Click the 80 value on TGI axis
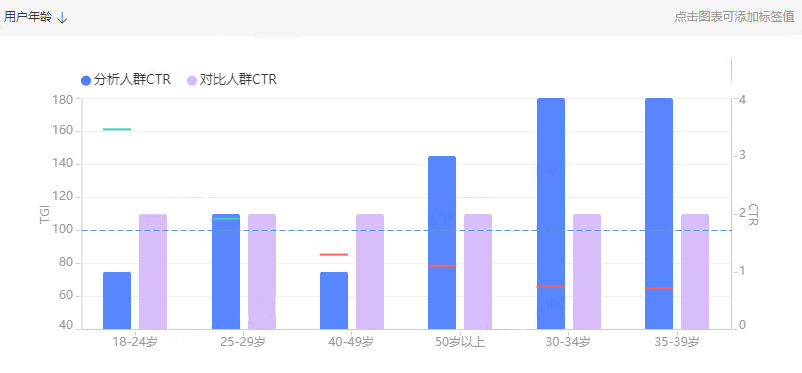 click(65, 263)
